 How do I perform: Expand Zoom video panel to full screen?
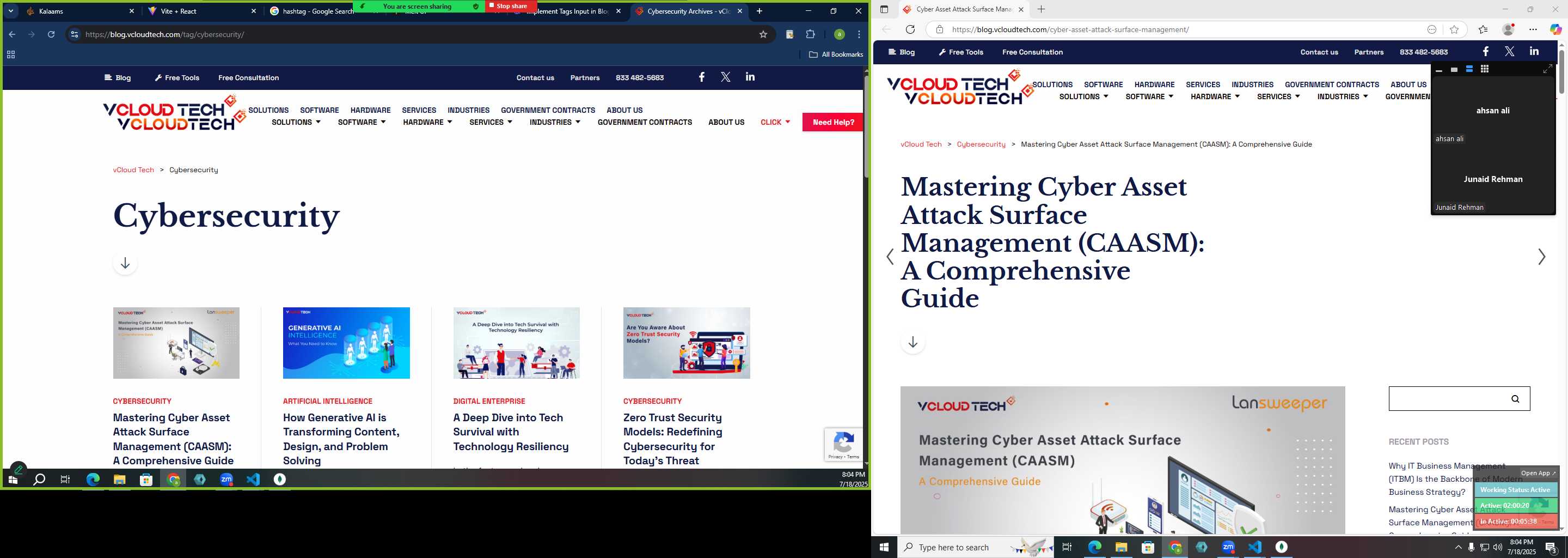[1547, 69]
